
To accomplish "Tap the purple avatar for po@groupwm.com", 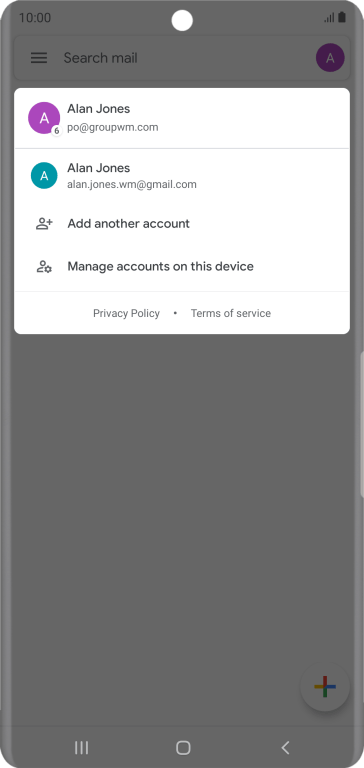I will (x=44, y=118).
